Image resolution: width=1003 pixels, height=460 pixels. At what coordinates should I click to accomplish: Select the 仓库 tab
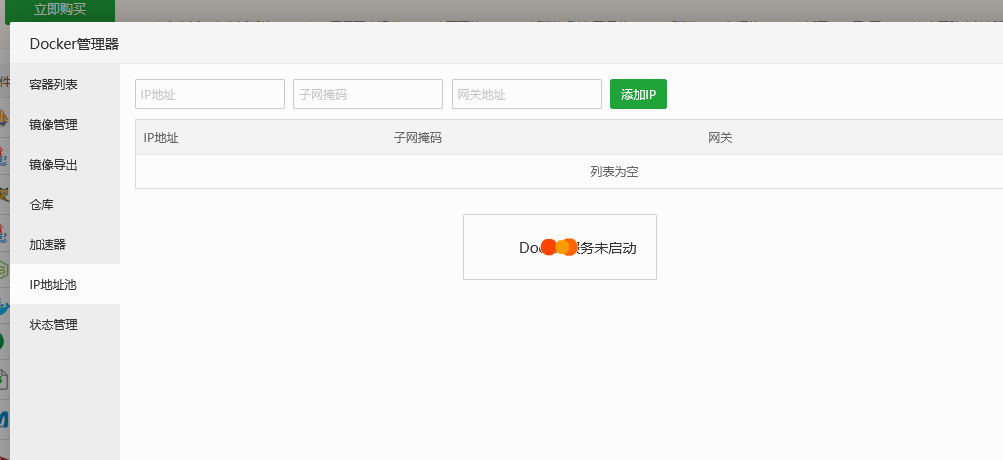[65, 205]
